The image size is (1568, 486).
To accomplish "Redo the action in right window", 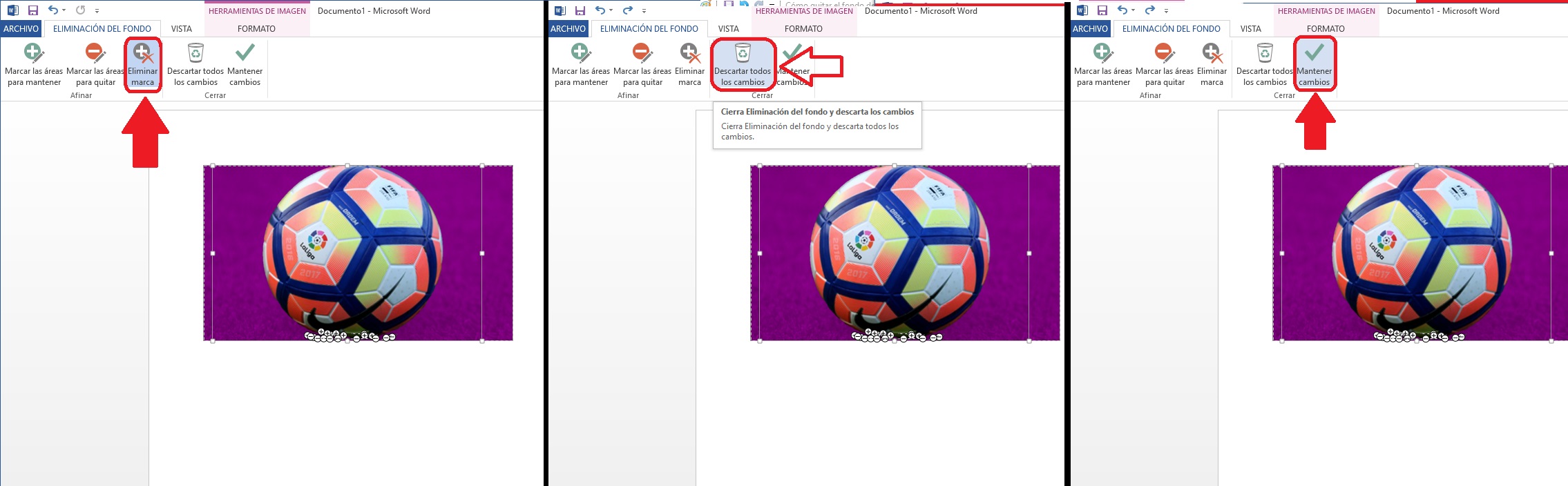I will coord(1149,10).
